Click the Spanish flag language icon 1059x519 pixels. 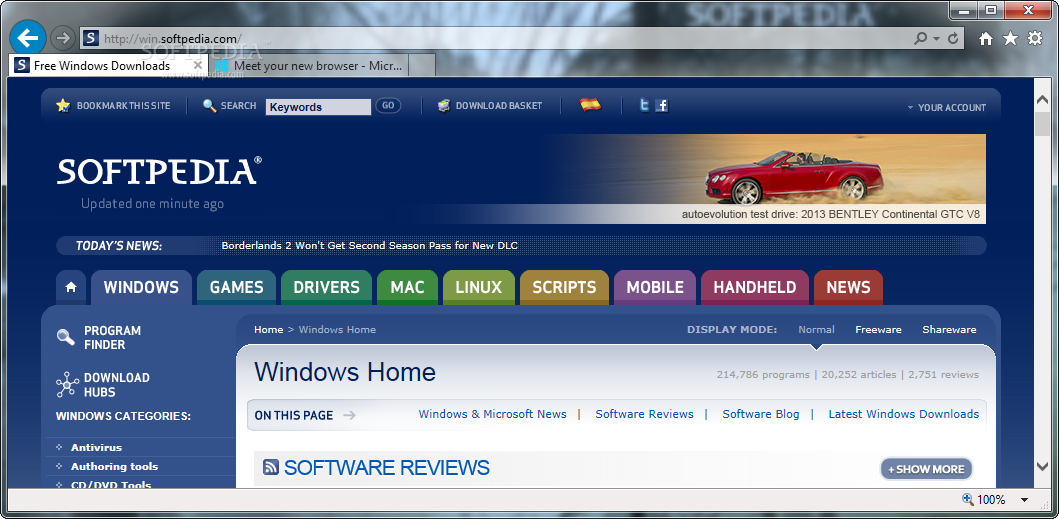click(590, 105)
